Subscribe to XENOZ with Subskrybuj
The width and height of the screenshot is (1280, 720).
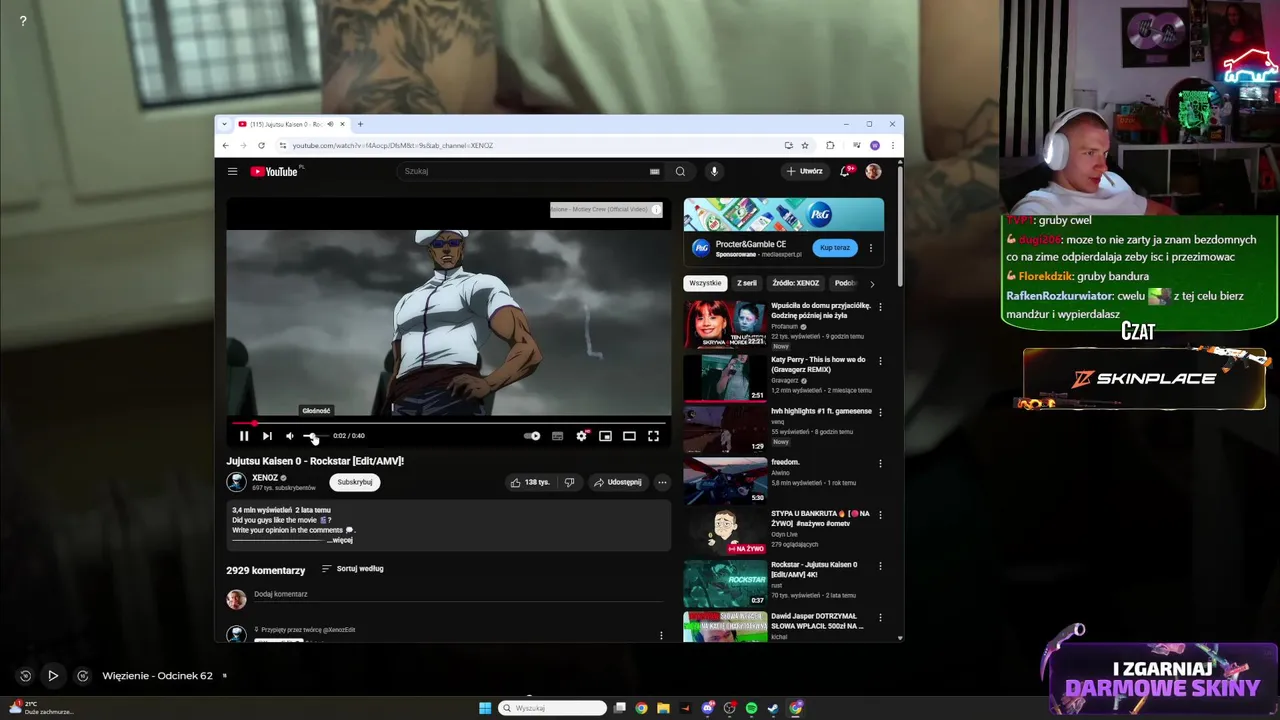click(x=355, y=482)
